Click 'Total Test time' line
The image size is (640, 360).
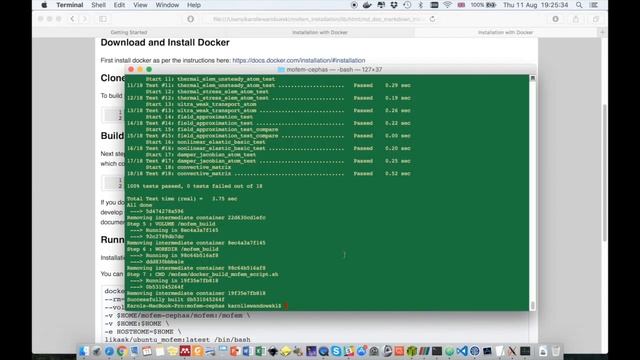(x=182, y=199)
